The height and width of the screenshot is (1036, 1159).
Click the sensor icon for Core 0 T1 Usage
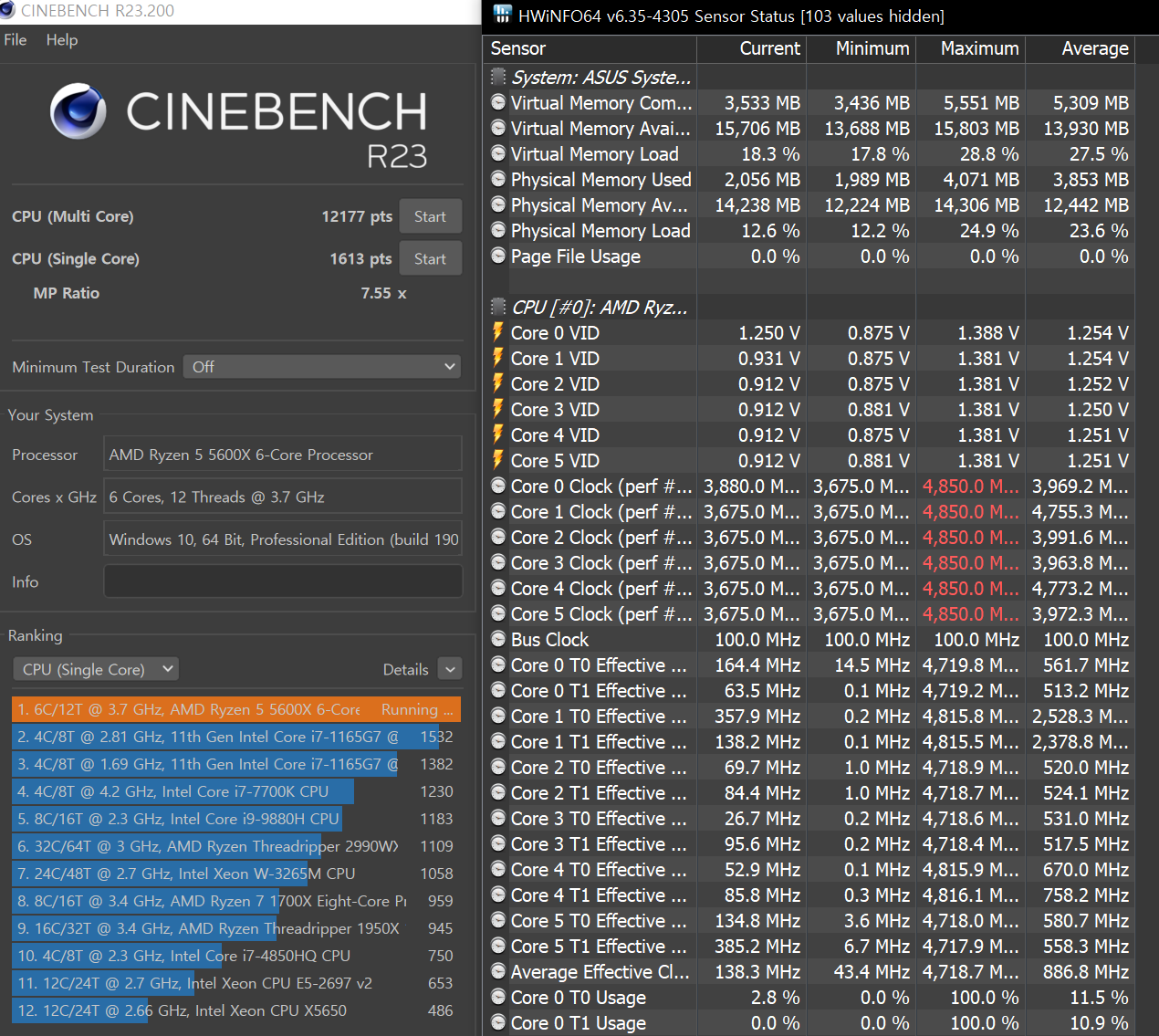point(498,1022)
